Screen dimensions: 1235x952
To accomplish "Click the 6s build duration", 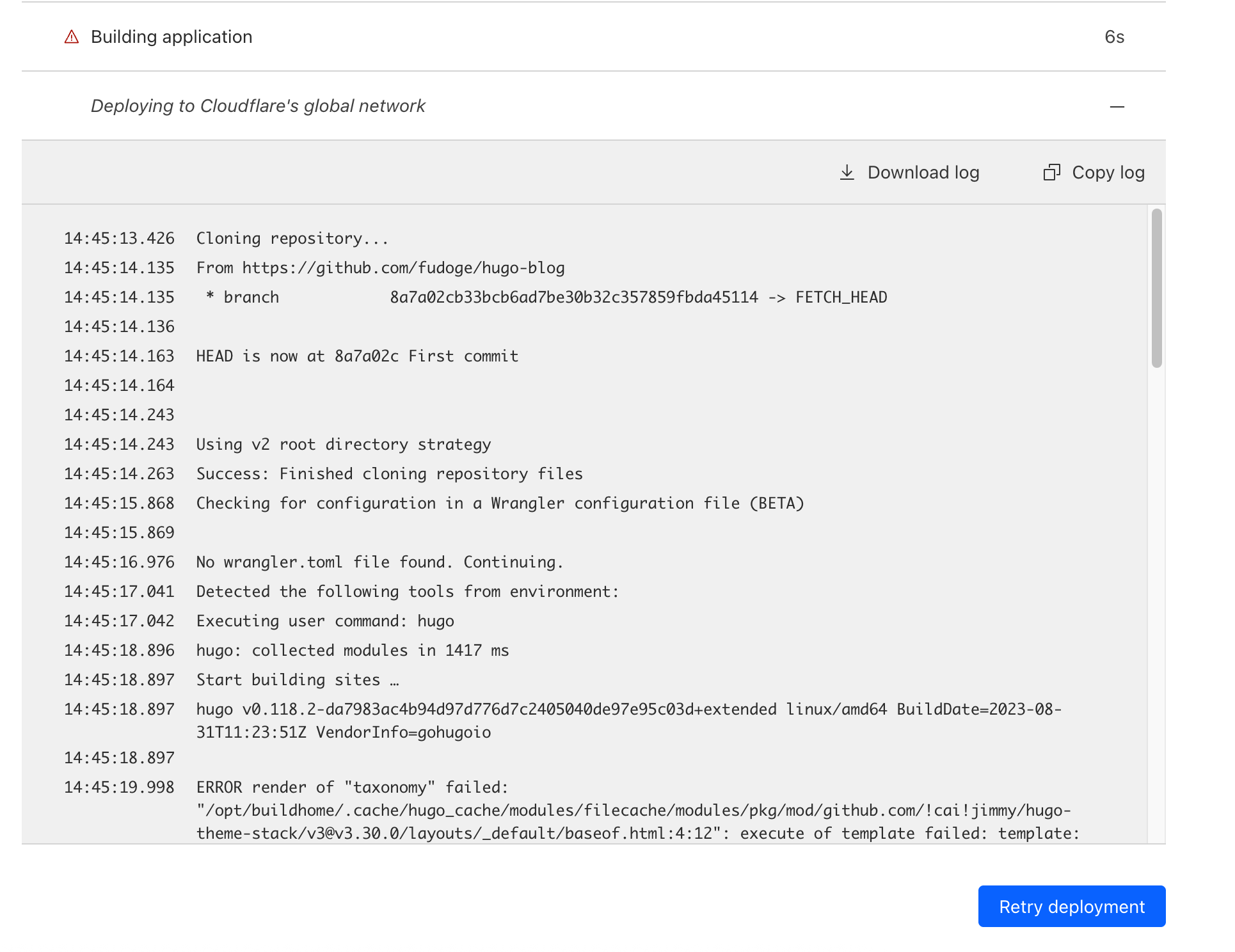I will click(x=1114, y=37).
